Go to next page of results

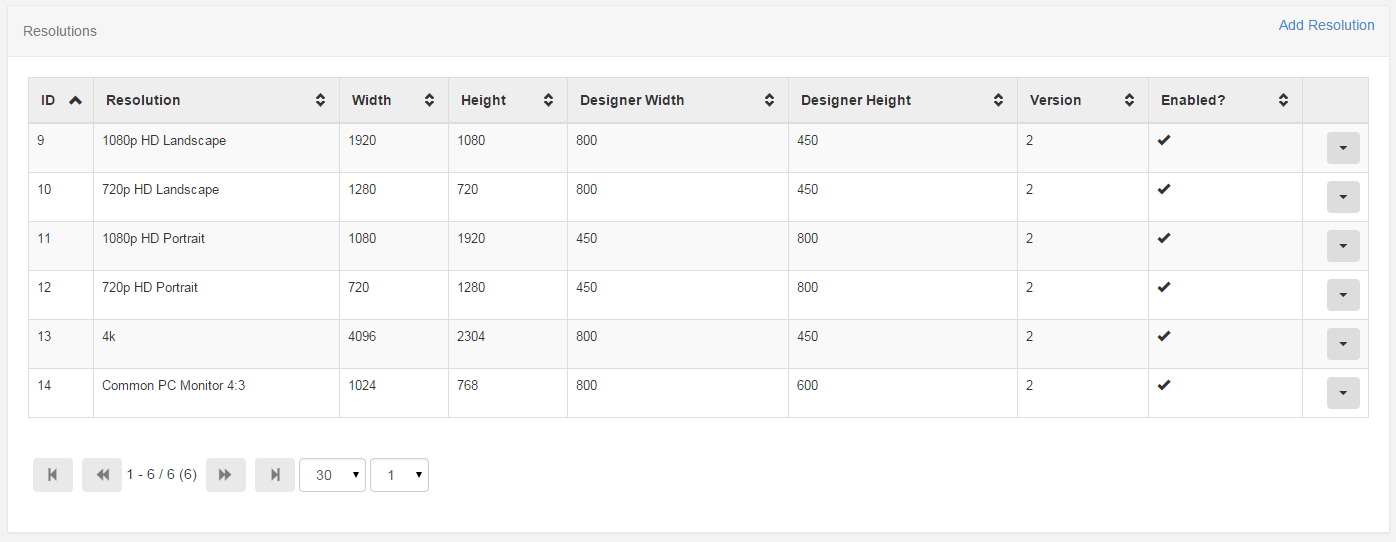pos(226,475)
